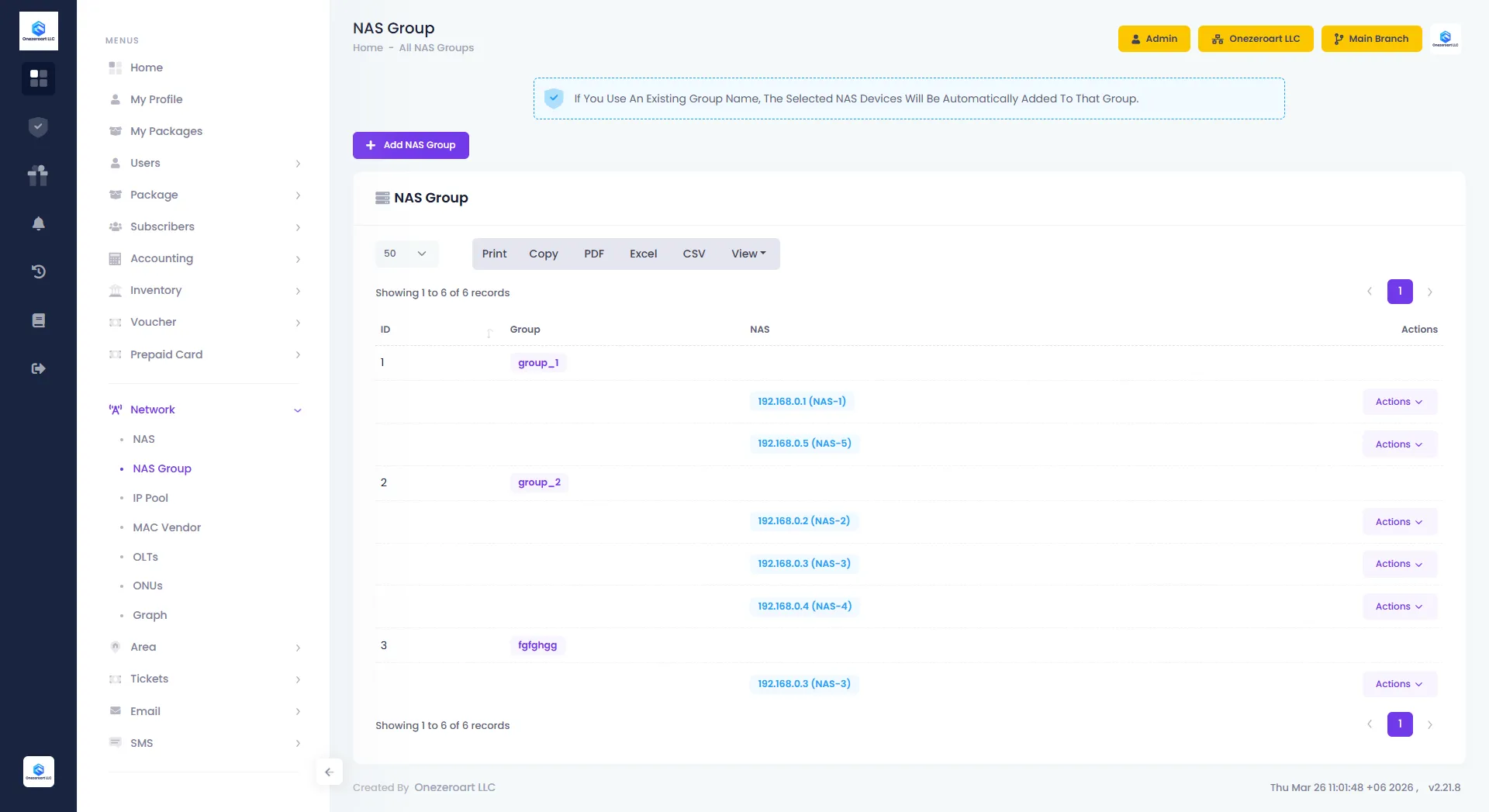
Task: Open notifications bell icon
Action: (x=38, y=223)
